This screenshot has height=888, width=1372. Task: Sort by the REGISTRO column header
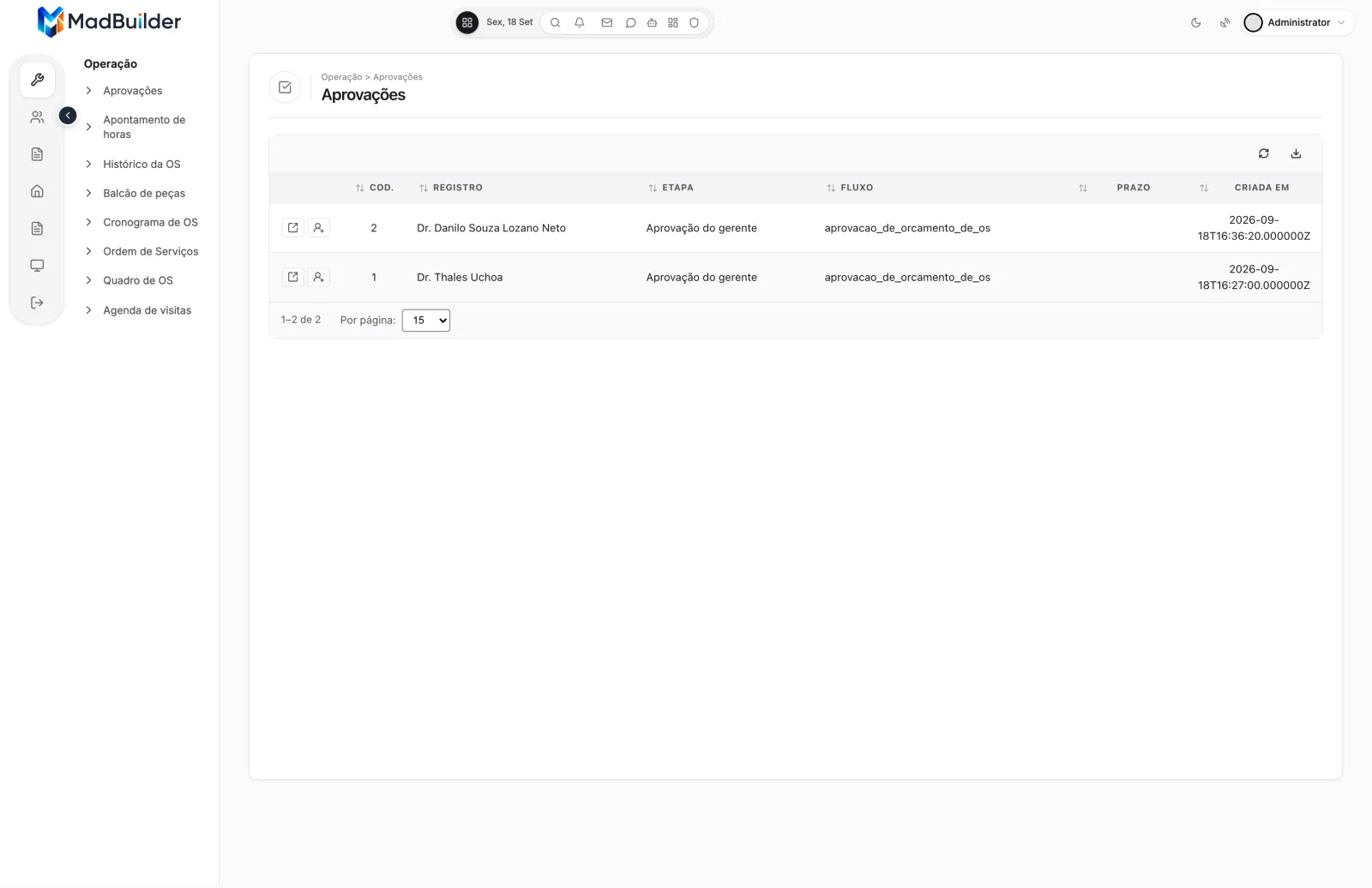coord(451,188)
